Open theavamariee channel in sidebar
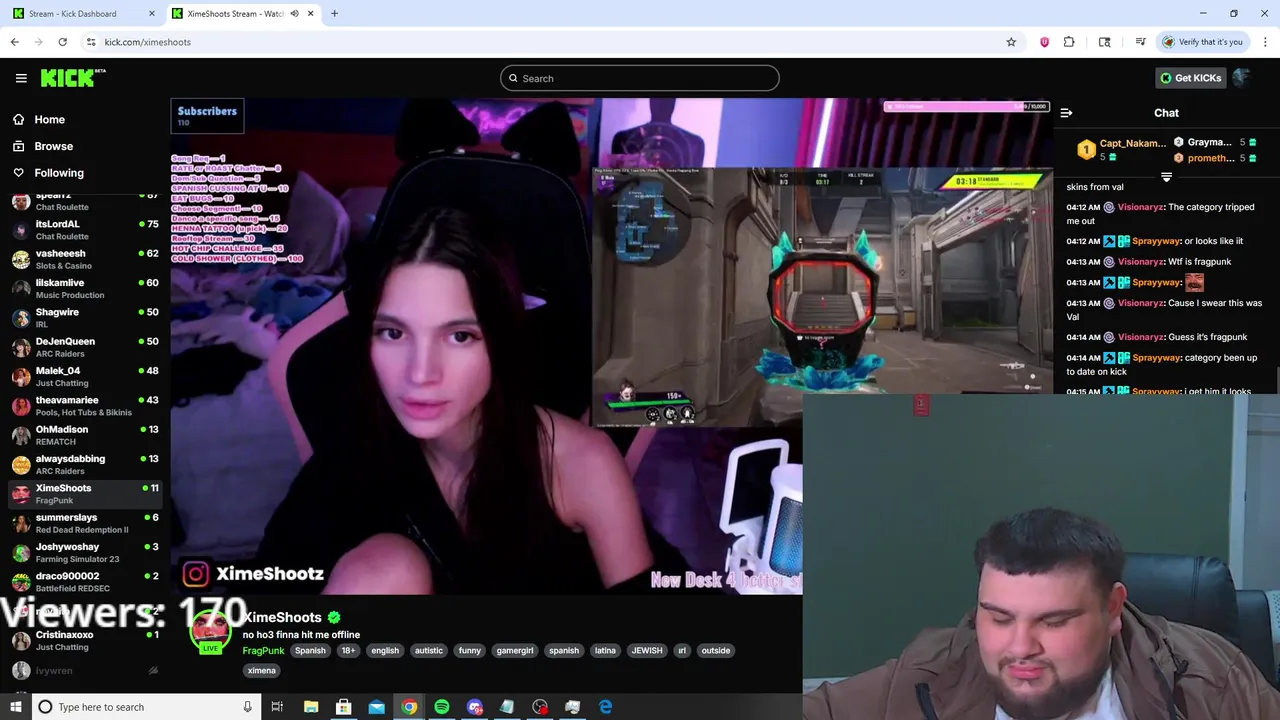1280x720 pixels. pos(85,406)
